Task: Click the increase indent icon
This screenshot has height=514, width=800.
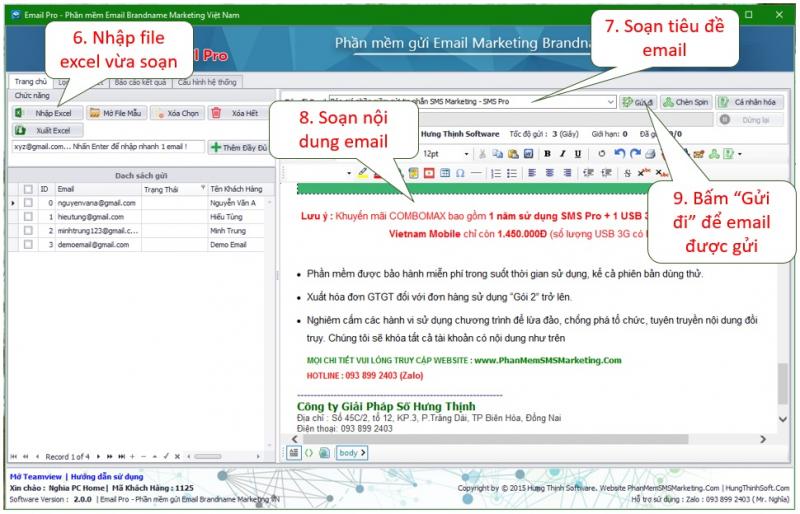Action: [x=606, y=173]
